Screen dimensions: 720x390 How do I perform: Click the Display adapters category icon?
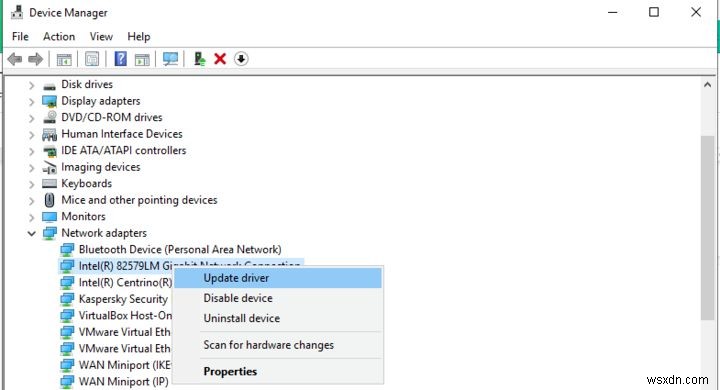click(x=50, y=101)
